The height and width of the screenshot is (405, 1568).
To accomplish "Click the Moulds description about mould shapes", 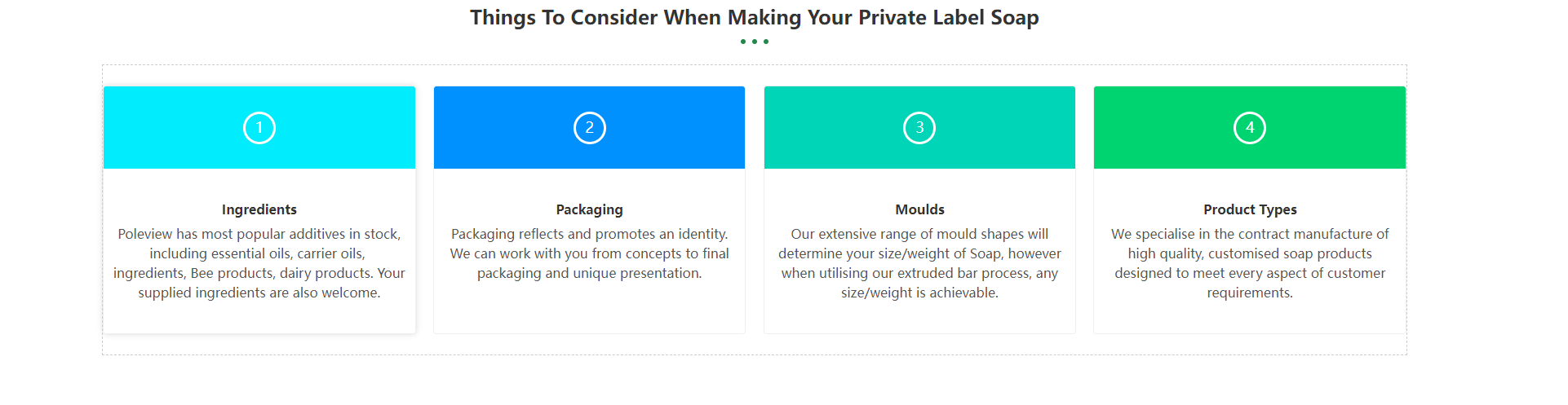I will pos(919,263).
